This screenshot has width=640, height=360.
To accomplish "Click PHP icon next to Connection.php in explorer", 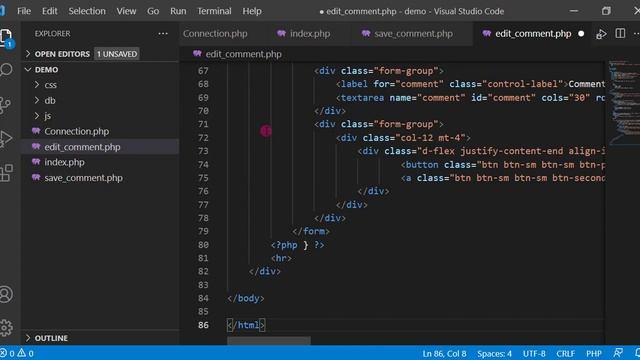I will [36, 131].
